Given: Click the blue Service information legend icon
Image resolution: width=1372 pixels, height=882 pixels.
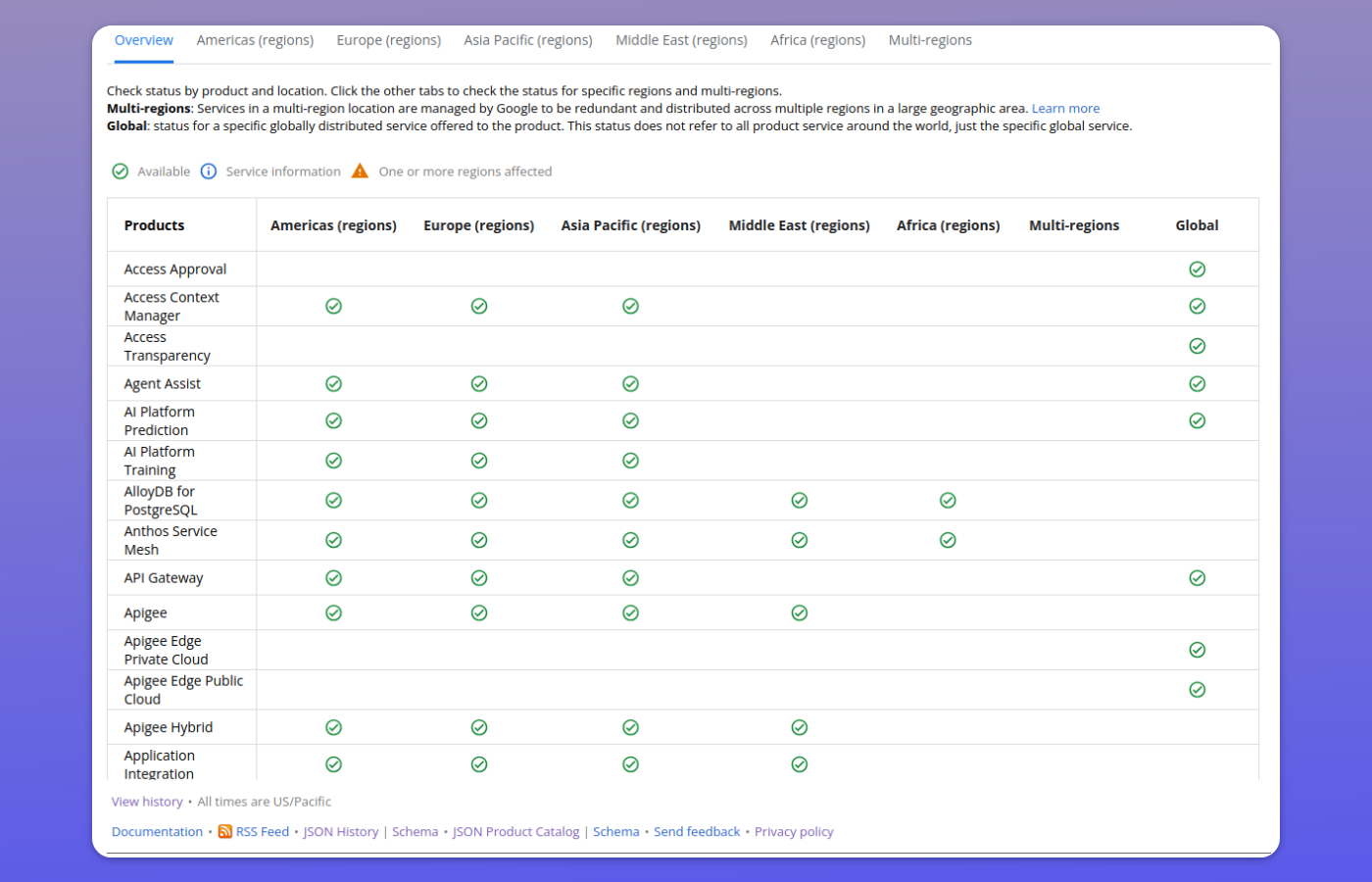Looking at the screenshot, I should (209, 171).
